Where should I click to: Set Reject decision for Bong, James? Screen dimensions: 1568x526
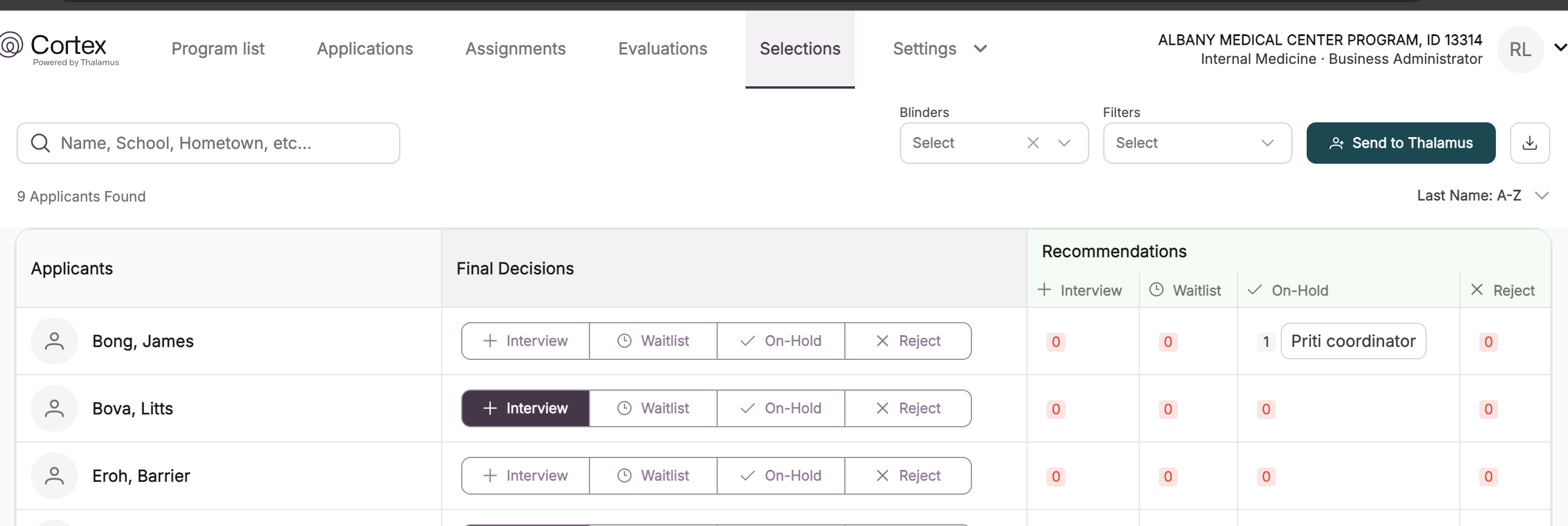(x=908, y=341)
